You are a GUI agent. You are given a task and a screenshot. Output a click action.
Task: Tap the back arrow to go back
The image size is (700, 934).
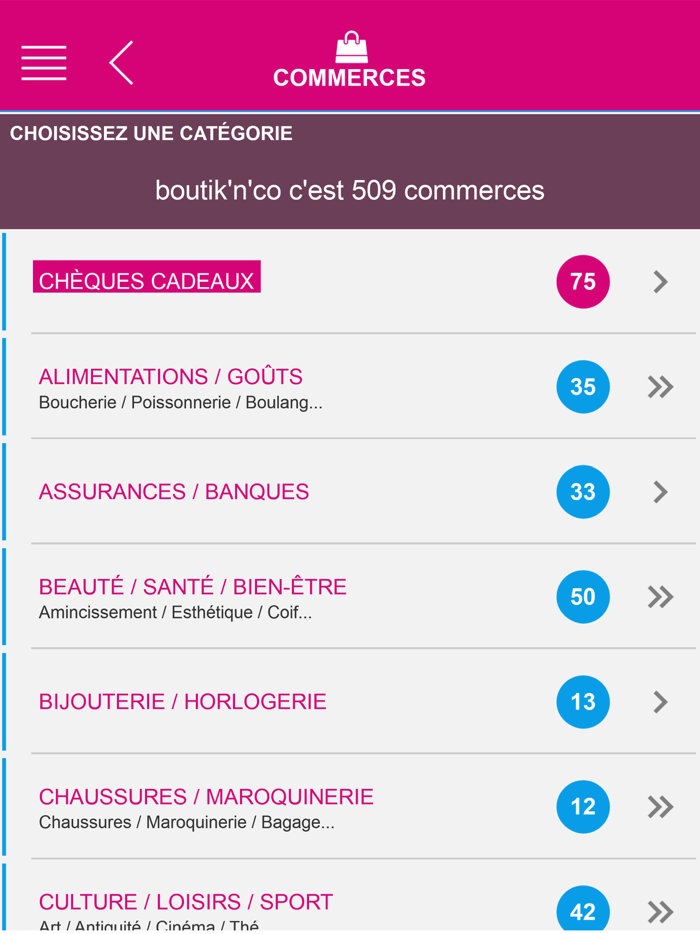120,62
